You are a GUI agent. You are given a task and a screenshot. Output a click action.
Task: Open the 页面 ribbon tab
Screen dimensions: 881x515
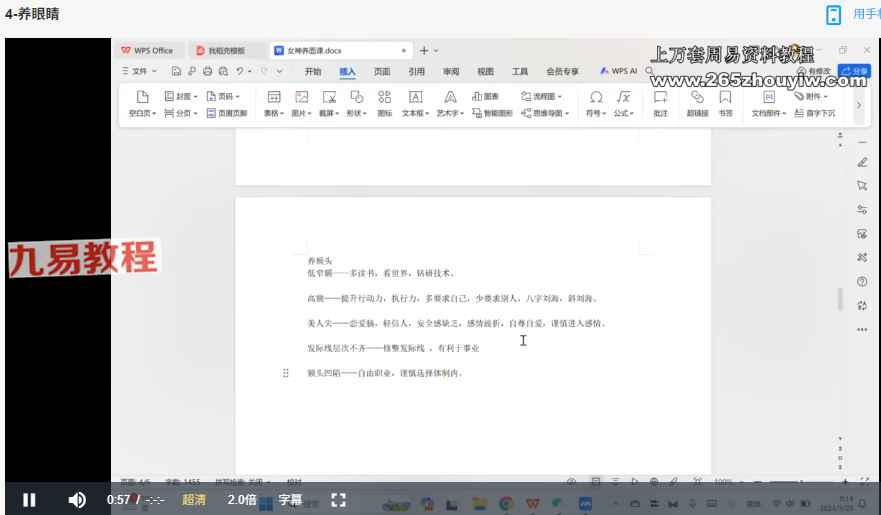(x=382, y=71)
